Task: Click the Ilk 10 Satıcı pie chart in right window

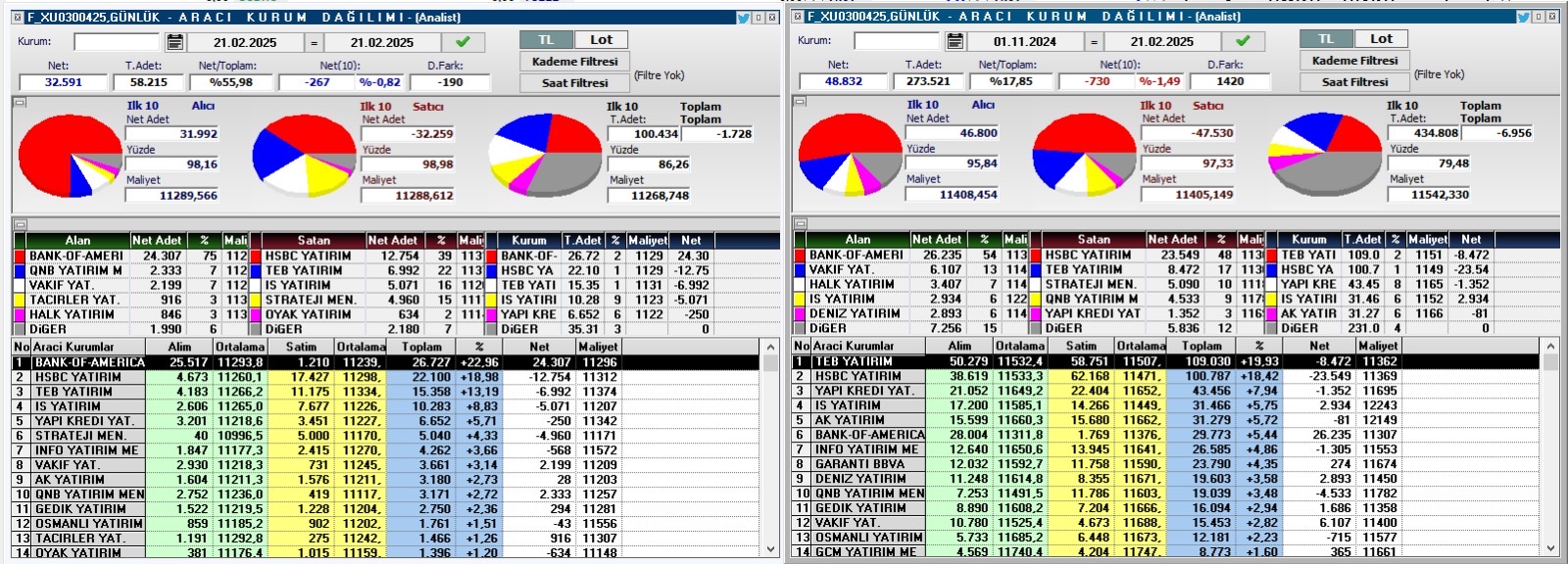Action: (x=1084, y=156)
